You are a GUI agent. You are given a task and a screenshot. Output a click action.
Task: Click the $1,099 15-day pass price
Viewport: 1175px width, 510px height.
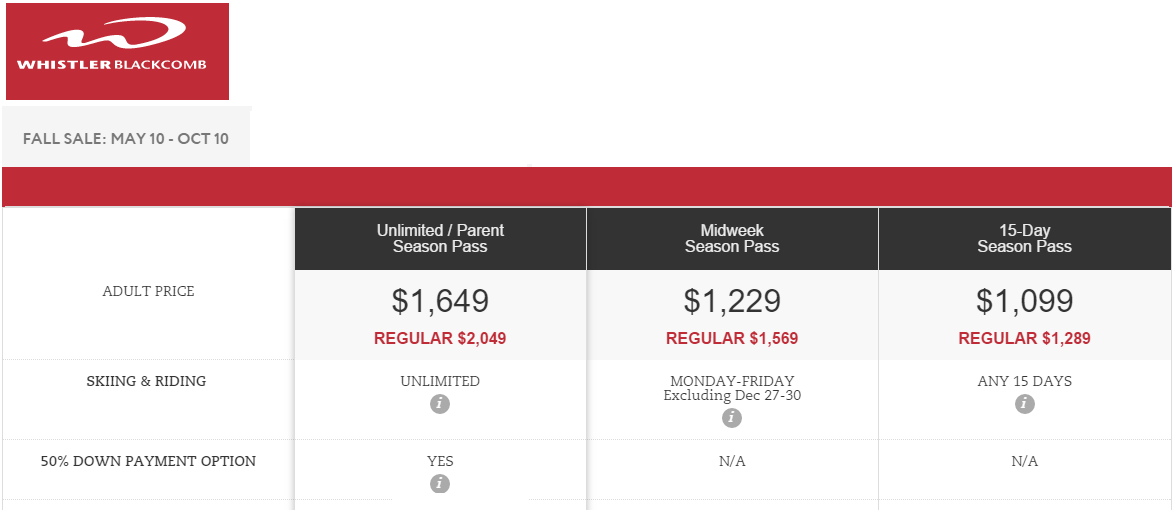coord(1024,301)
